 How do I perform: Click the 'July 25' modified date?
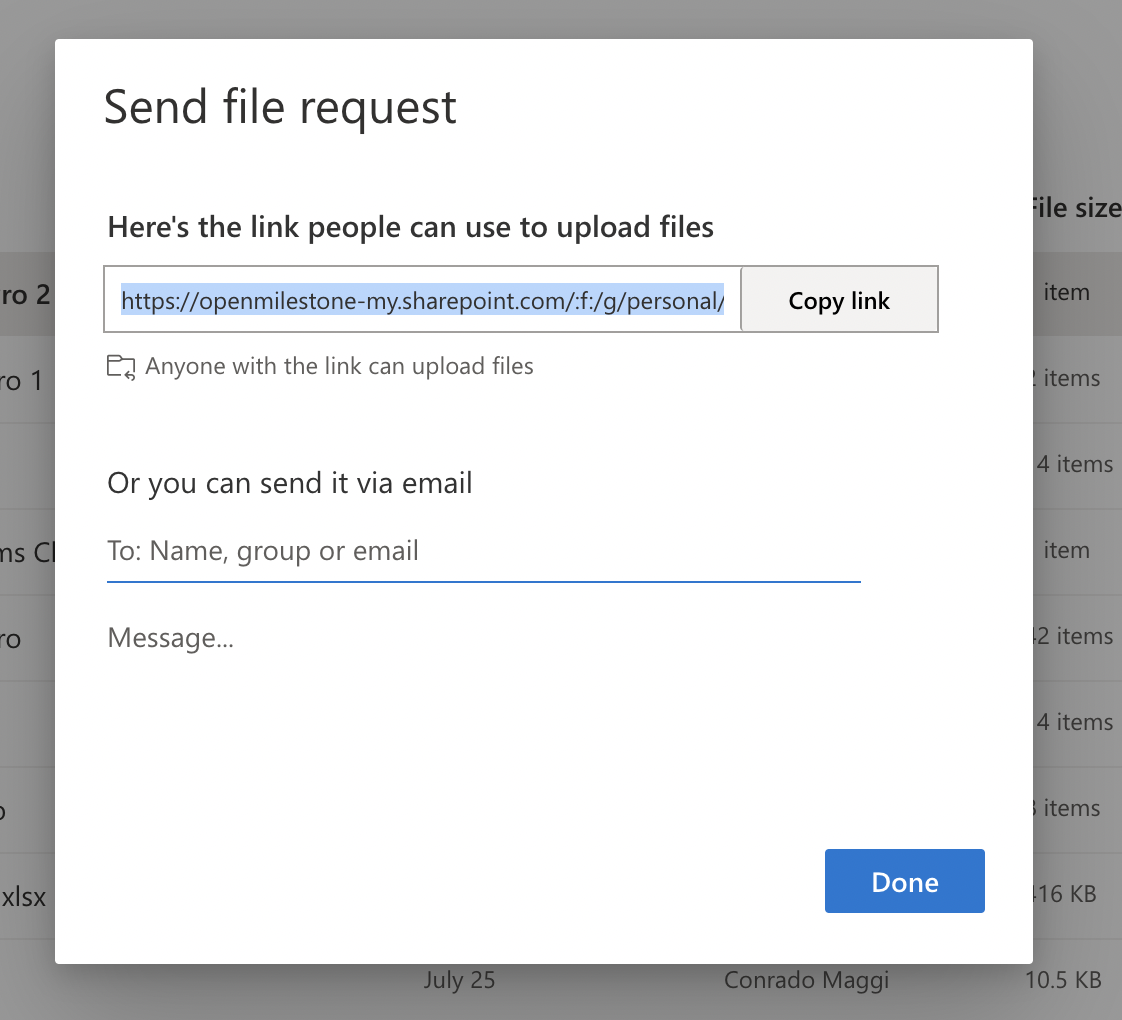[459, 980]
